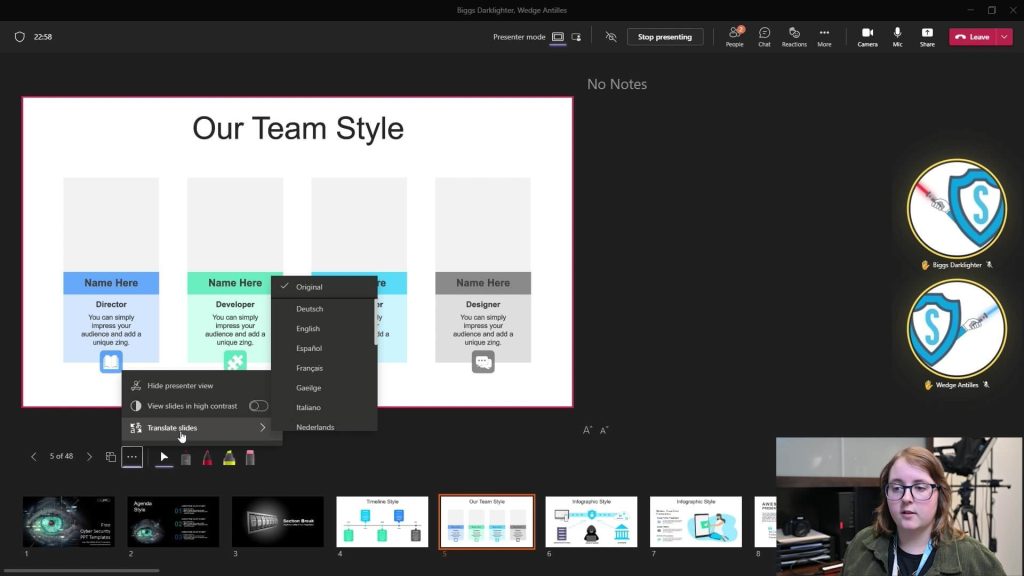Image resolution: width=1024 pixels, height=576 pixels.
Task: Minimize the Teams meeting window
Action: point(970,10)
